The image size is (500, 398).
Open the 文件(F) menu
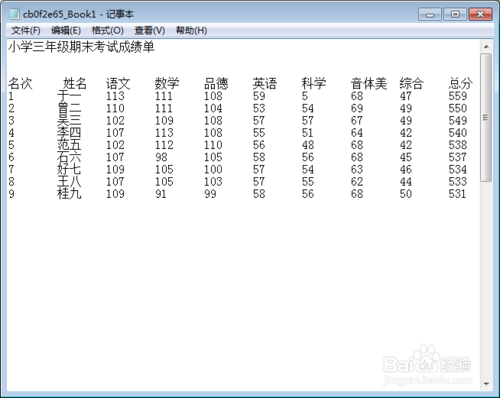[x=26, y=31]
